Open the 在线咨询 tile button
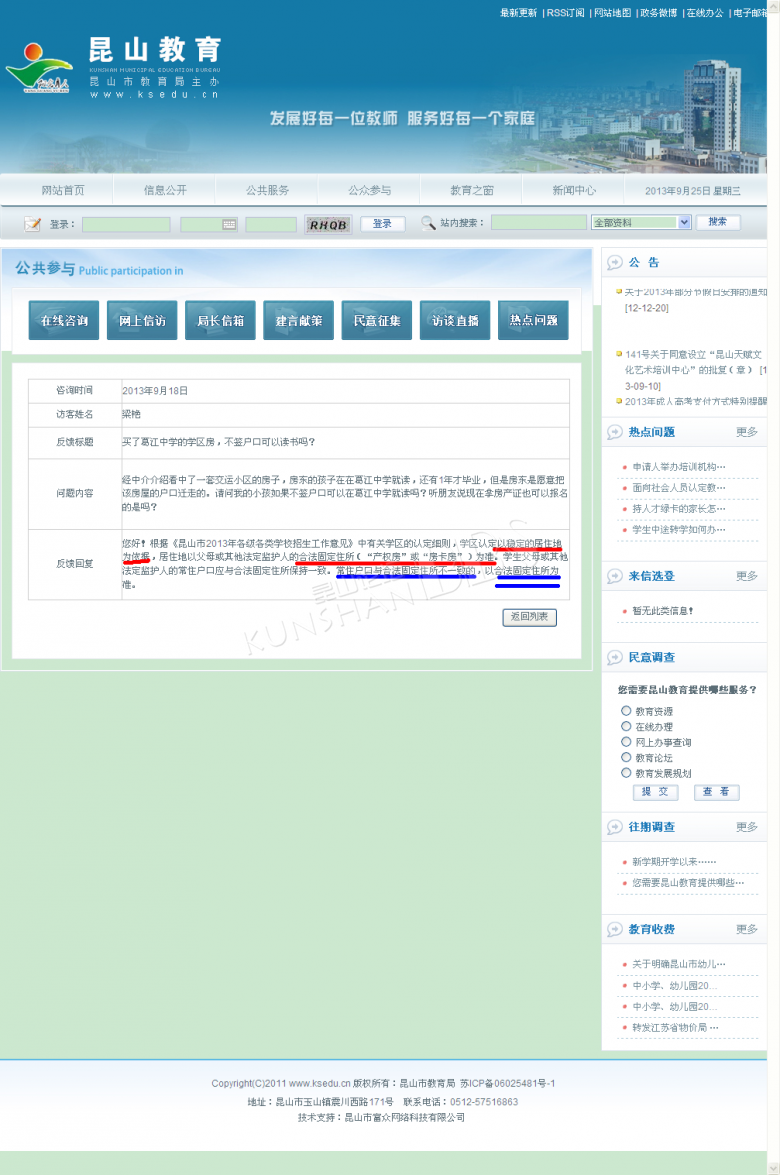This screenshot has width=780, height=1175. tap(64, 320)
